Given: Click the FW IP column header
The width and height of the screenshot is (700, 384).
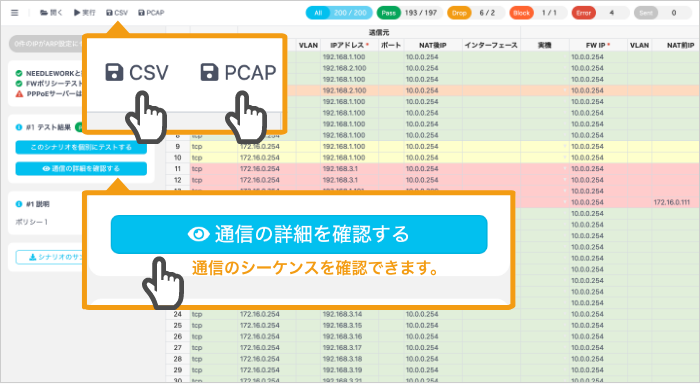Looking at the screenshot, I should (598, 46).
